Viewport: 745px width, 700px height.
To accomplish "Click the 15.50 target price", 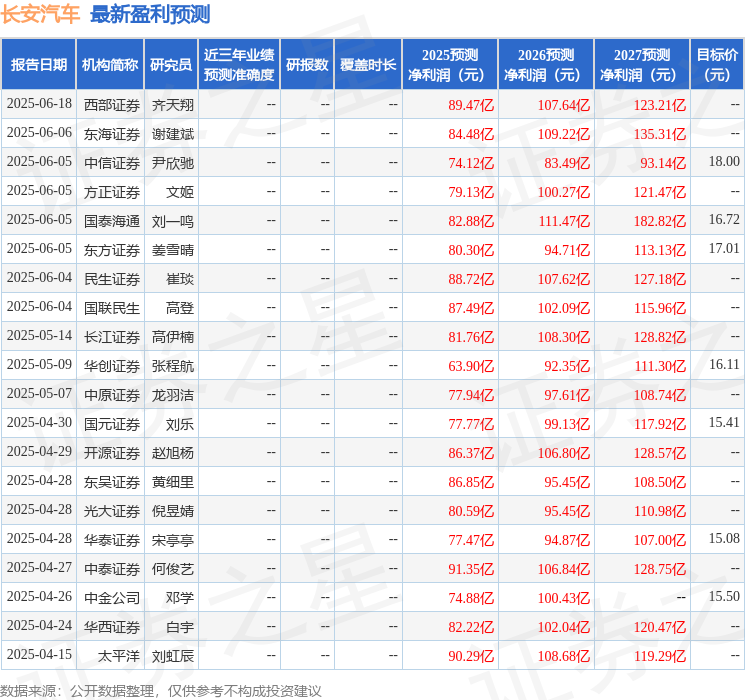I will point(724,596).
